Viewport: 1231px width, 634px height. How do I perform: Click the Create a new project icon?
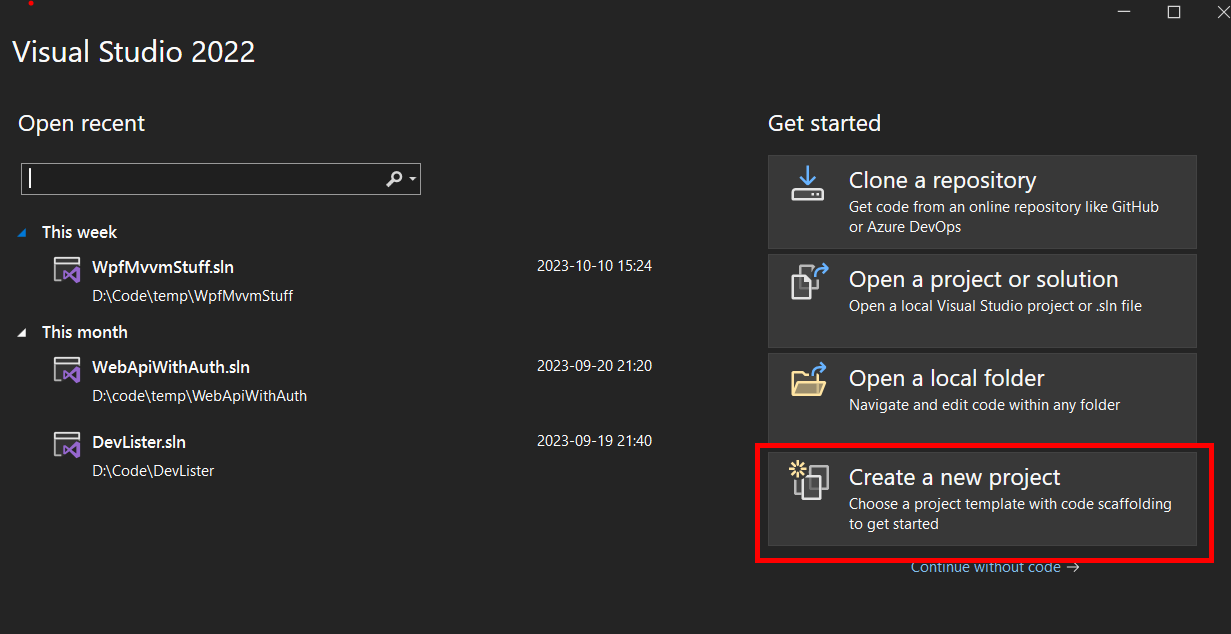tap(808, 480)
